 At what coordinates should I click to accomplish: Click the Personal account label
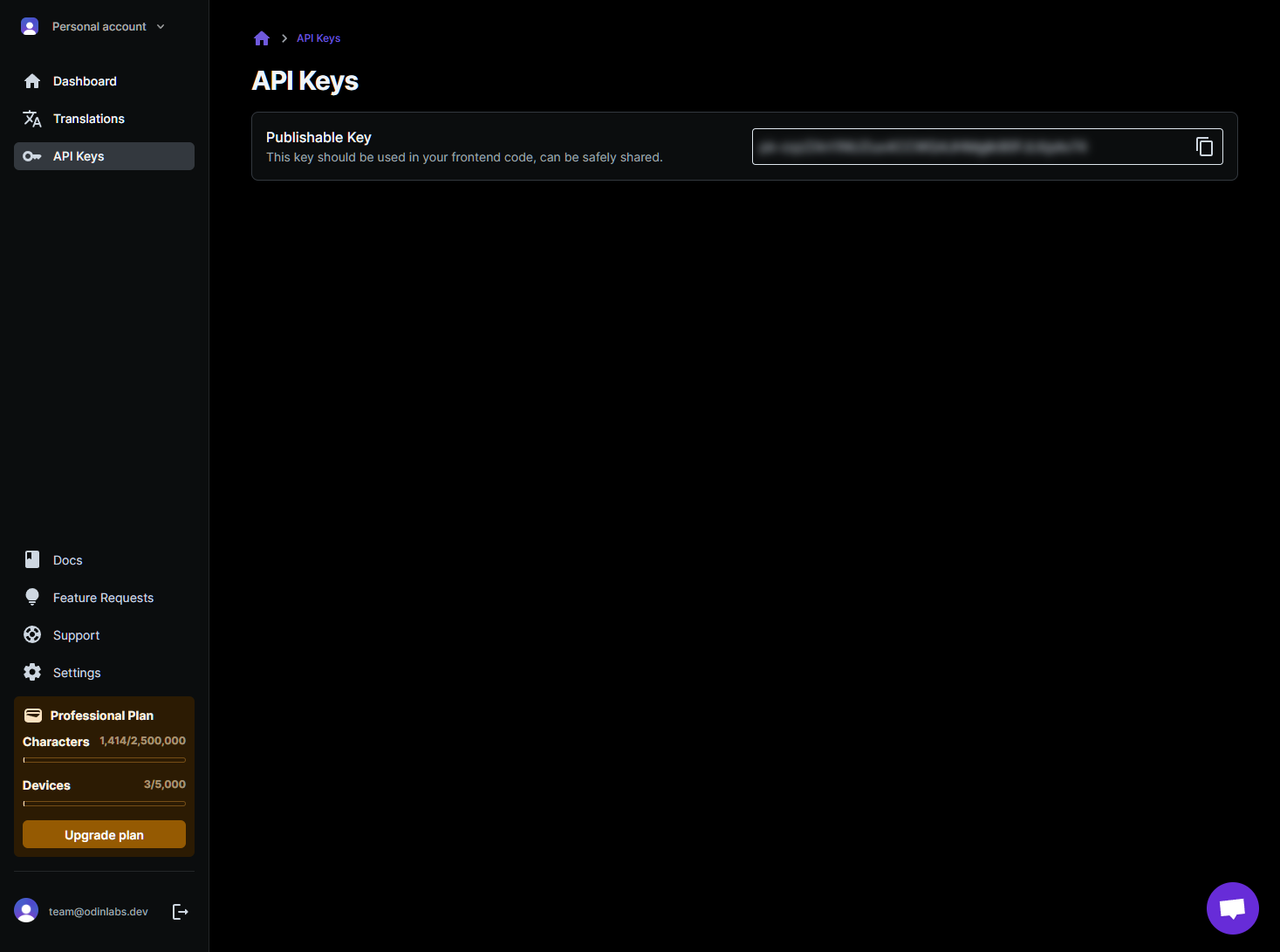pyautogui.click(x=99, y=27)
